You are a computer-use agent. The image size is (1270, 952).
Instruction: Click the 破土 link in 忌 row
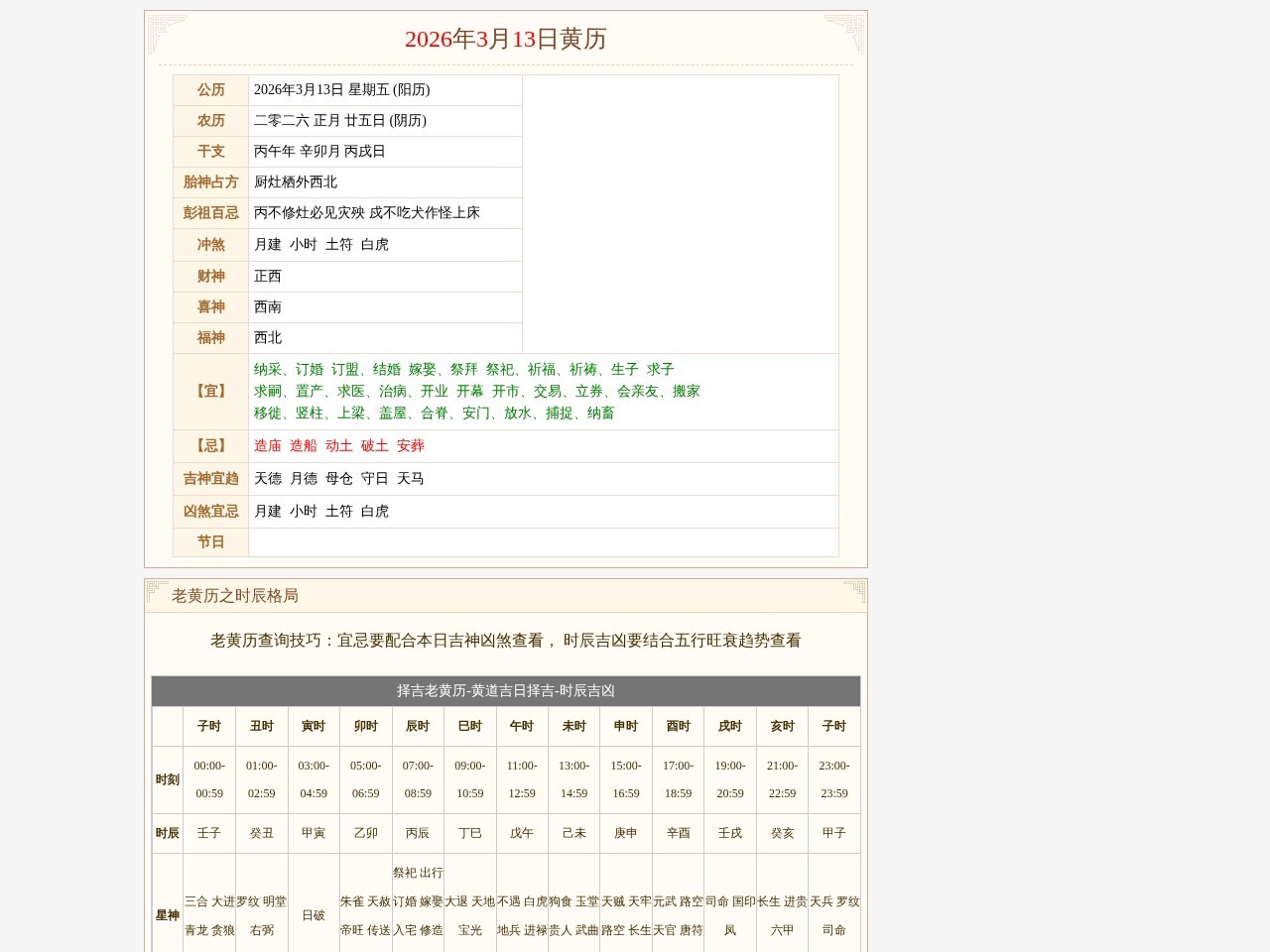(x=374, y=445)
